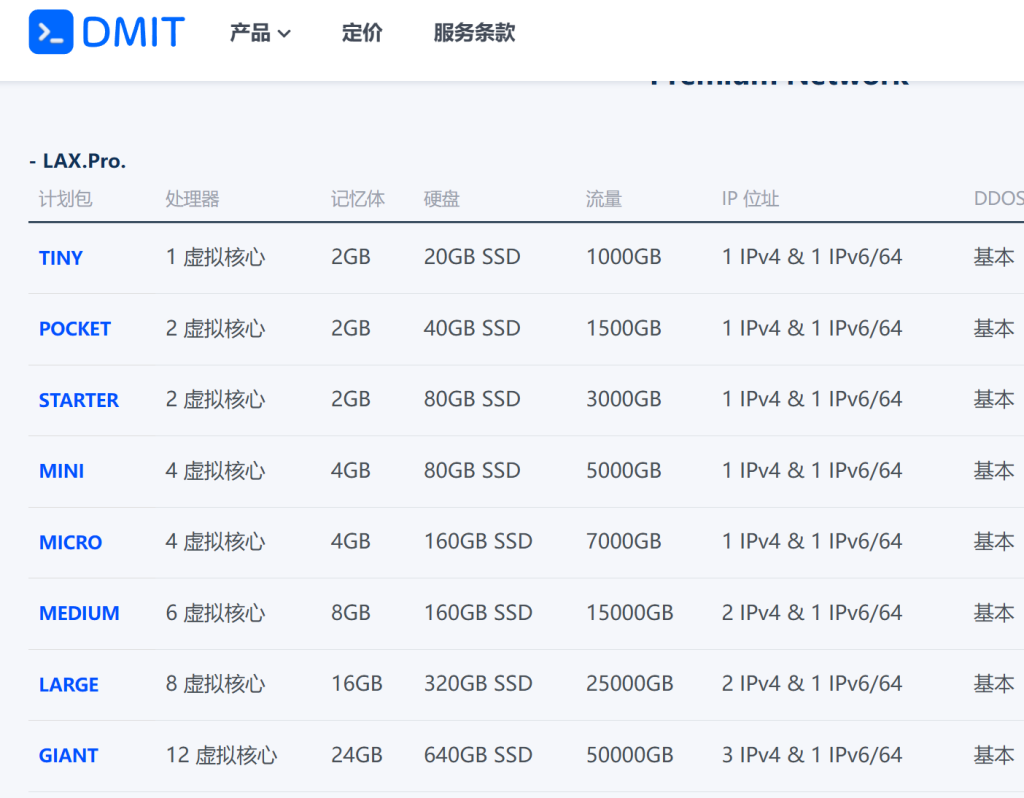The height and width of the screenshot is (798, 1024).
Task: Open the MINI plan link
Action: (x=61, y=471)
